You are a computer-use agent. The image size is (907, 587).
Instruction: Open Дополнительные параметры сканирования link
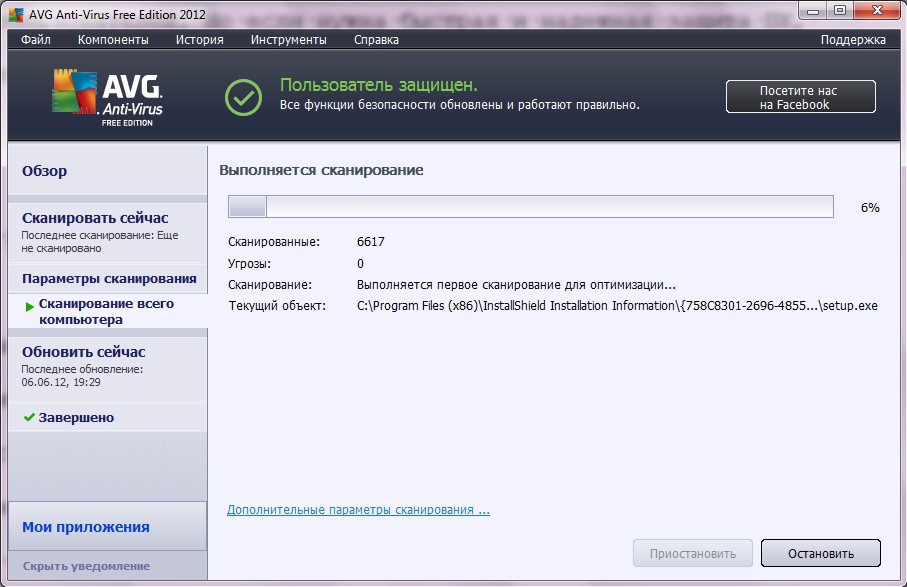(x=358, y=510)
